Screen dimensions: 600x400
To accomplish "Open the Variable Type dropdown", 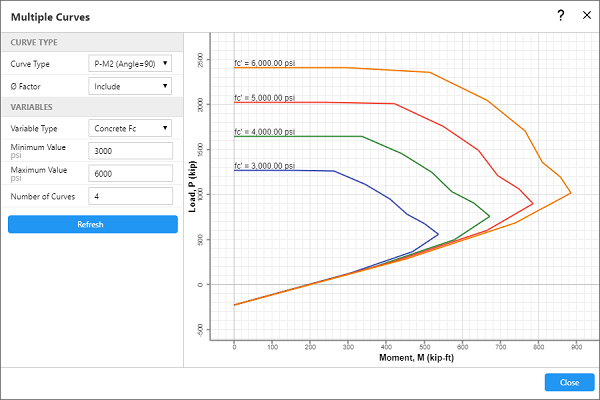I will point(130,128).
